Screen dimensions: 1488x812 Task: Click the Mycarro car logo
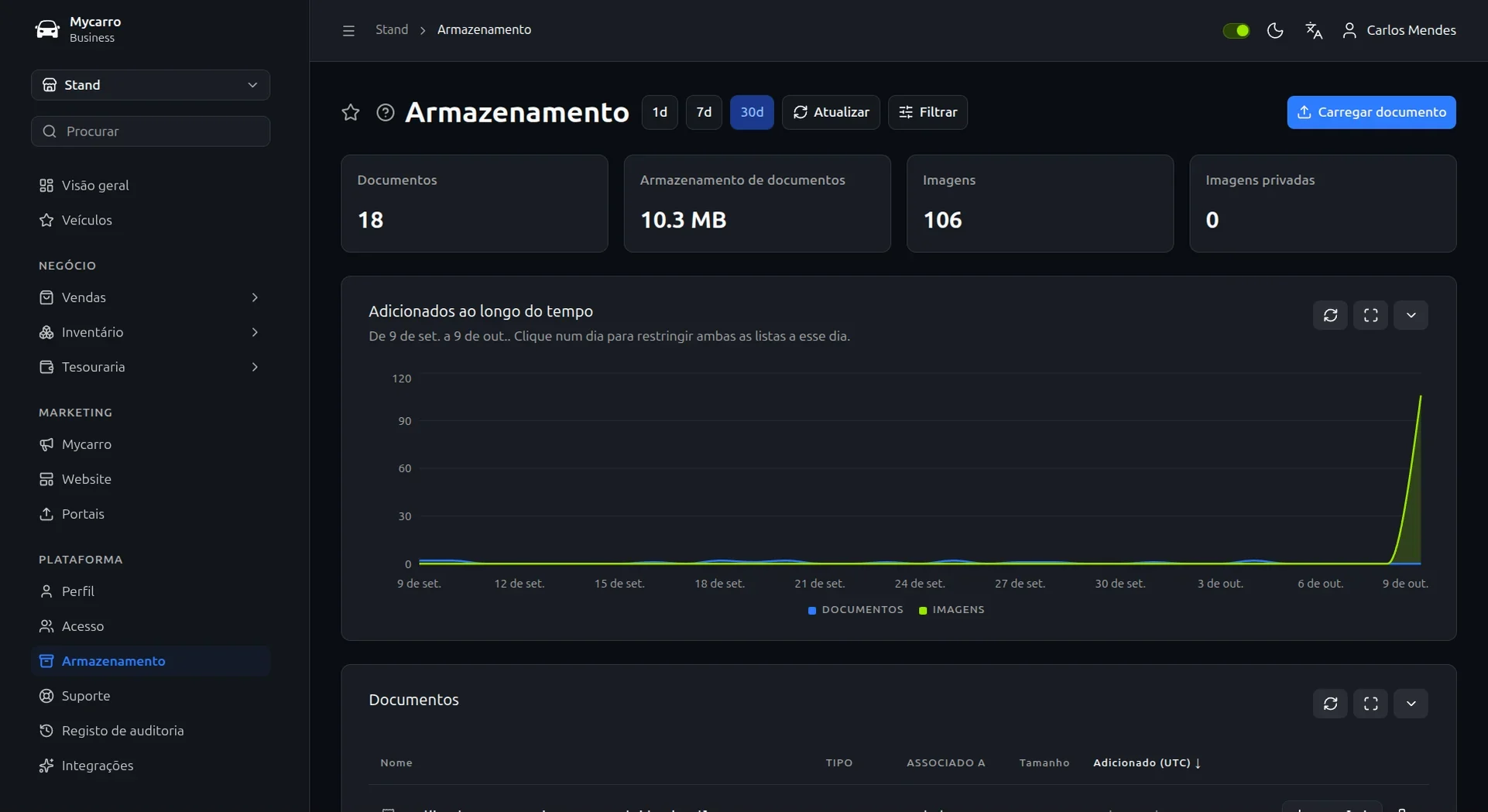point(47,29)
